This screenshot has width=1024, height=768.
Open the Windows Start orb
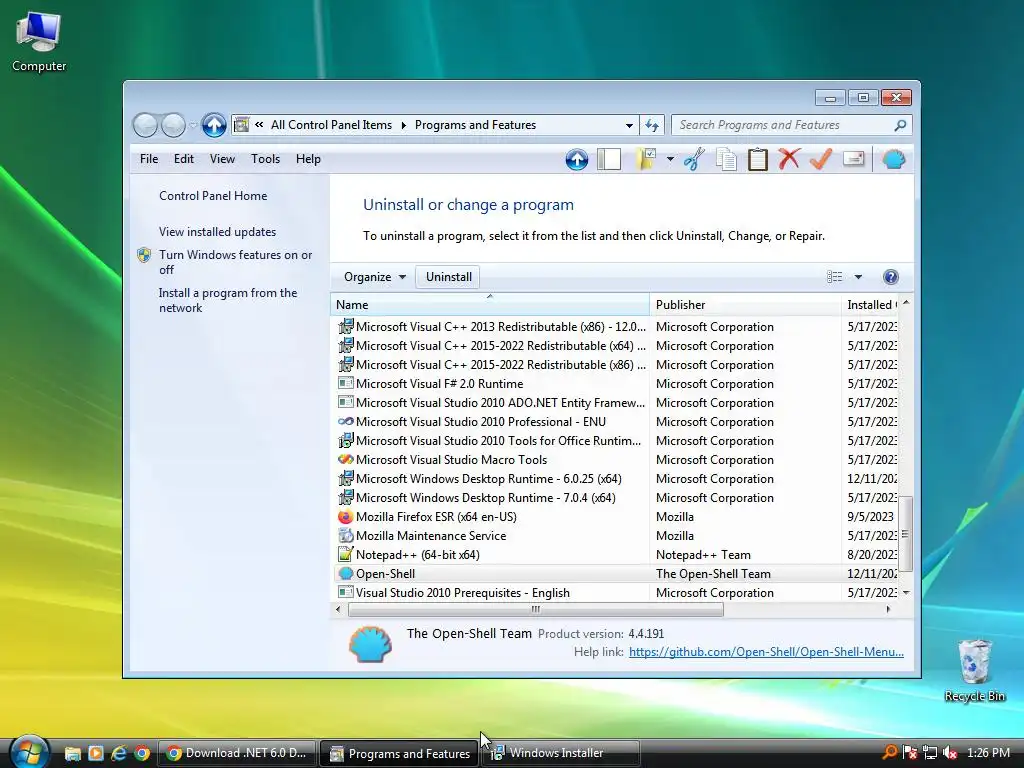28,752
